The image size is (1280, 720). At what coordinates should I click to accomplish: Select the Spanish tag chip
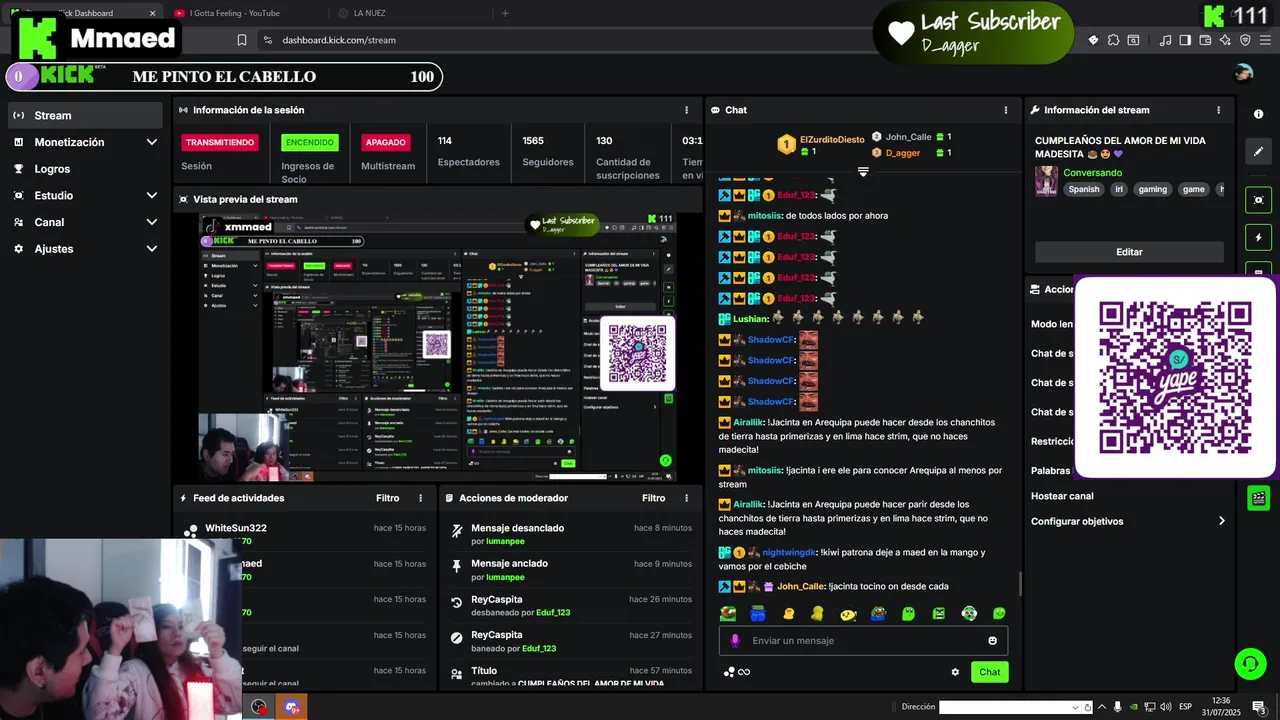tap(1083, 189)
